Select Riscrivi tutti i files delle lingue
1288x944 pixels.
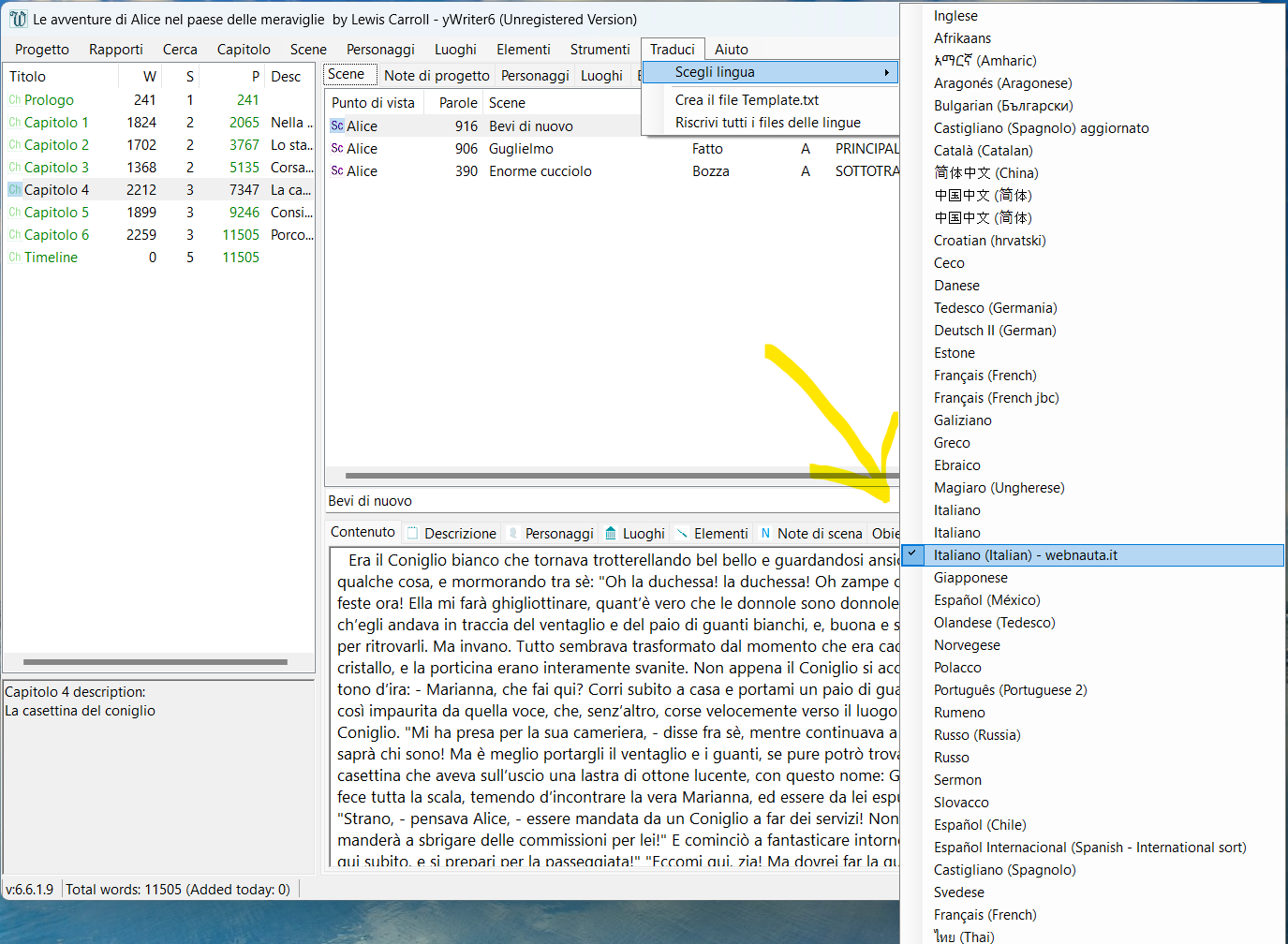pyautogui.click(x=767, y=123)
